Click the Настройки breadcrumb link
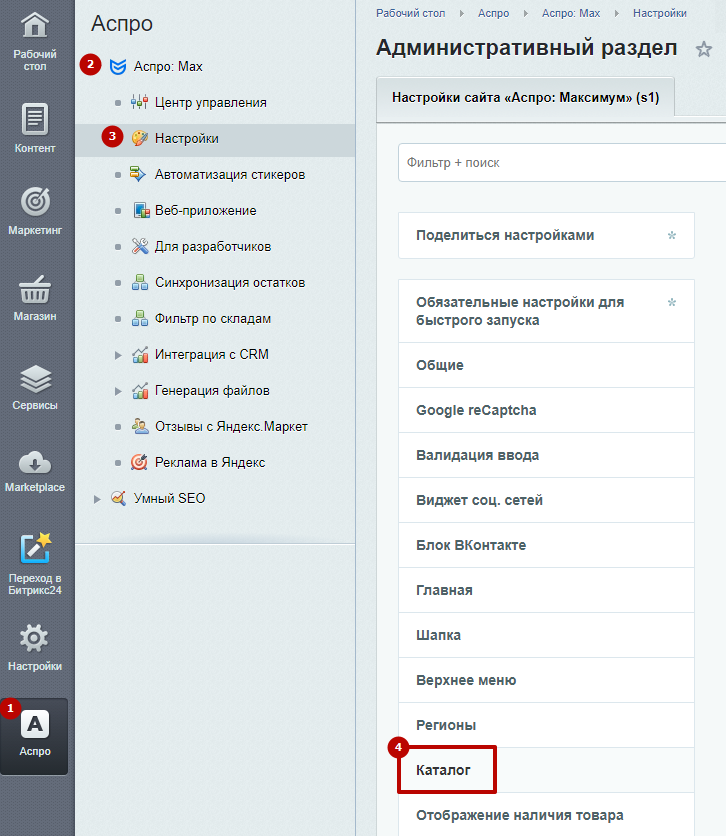 pos(660,13)
